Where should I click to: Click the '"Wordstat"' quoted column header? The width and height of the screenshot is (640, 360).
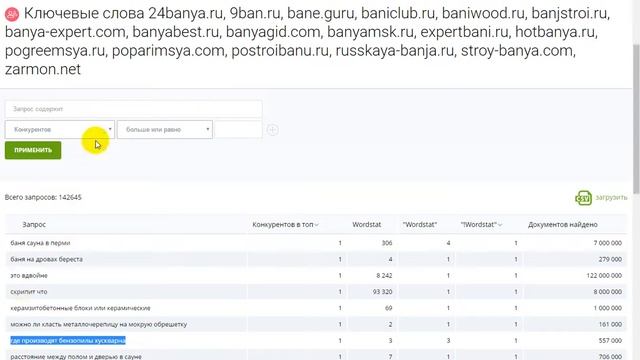click(420, 224)
